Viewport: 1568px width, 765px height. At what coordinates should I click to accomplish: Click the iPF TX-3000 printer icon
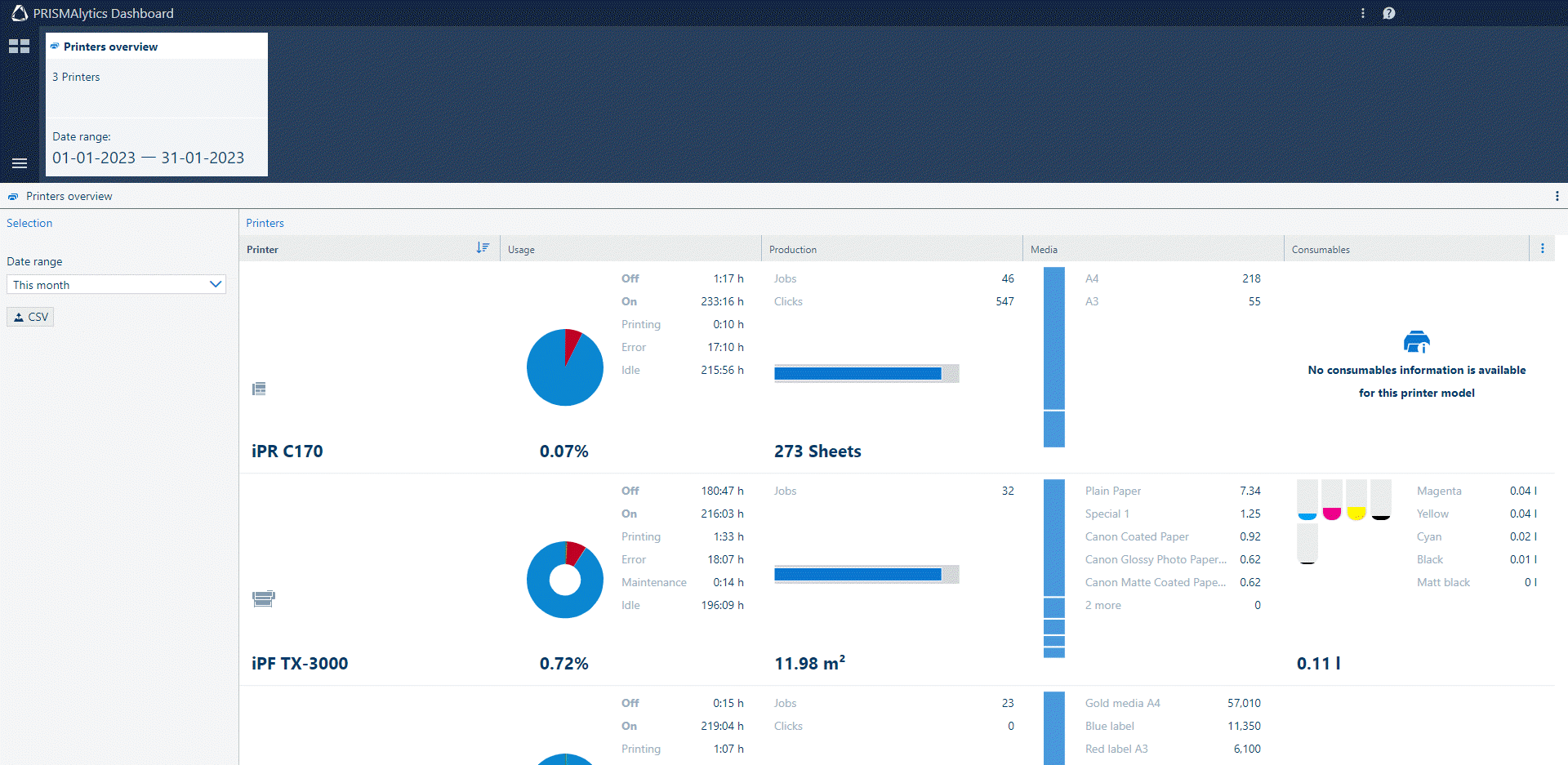[x=263, y=598]
